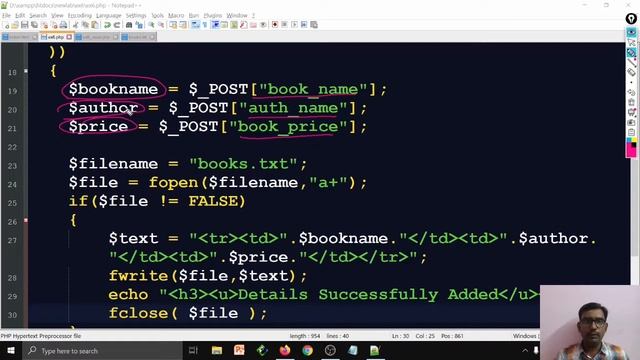Toggle Show all characters pilcrow icon
640x360 pixels.
point(205,25)
